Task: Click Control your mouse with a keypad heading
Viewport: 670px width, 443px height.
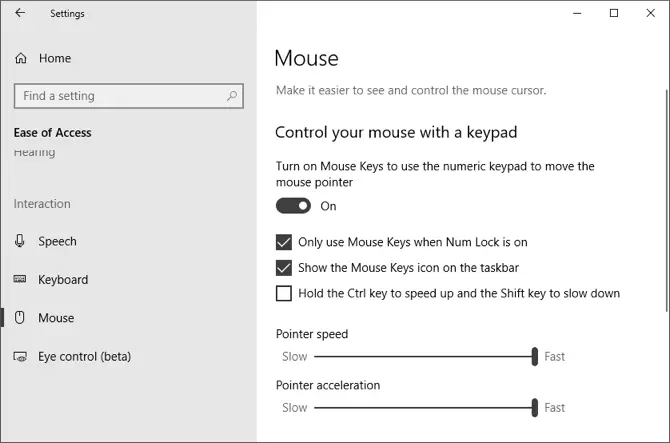Action: [396, 132]
